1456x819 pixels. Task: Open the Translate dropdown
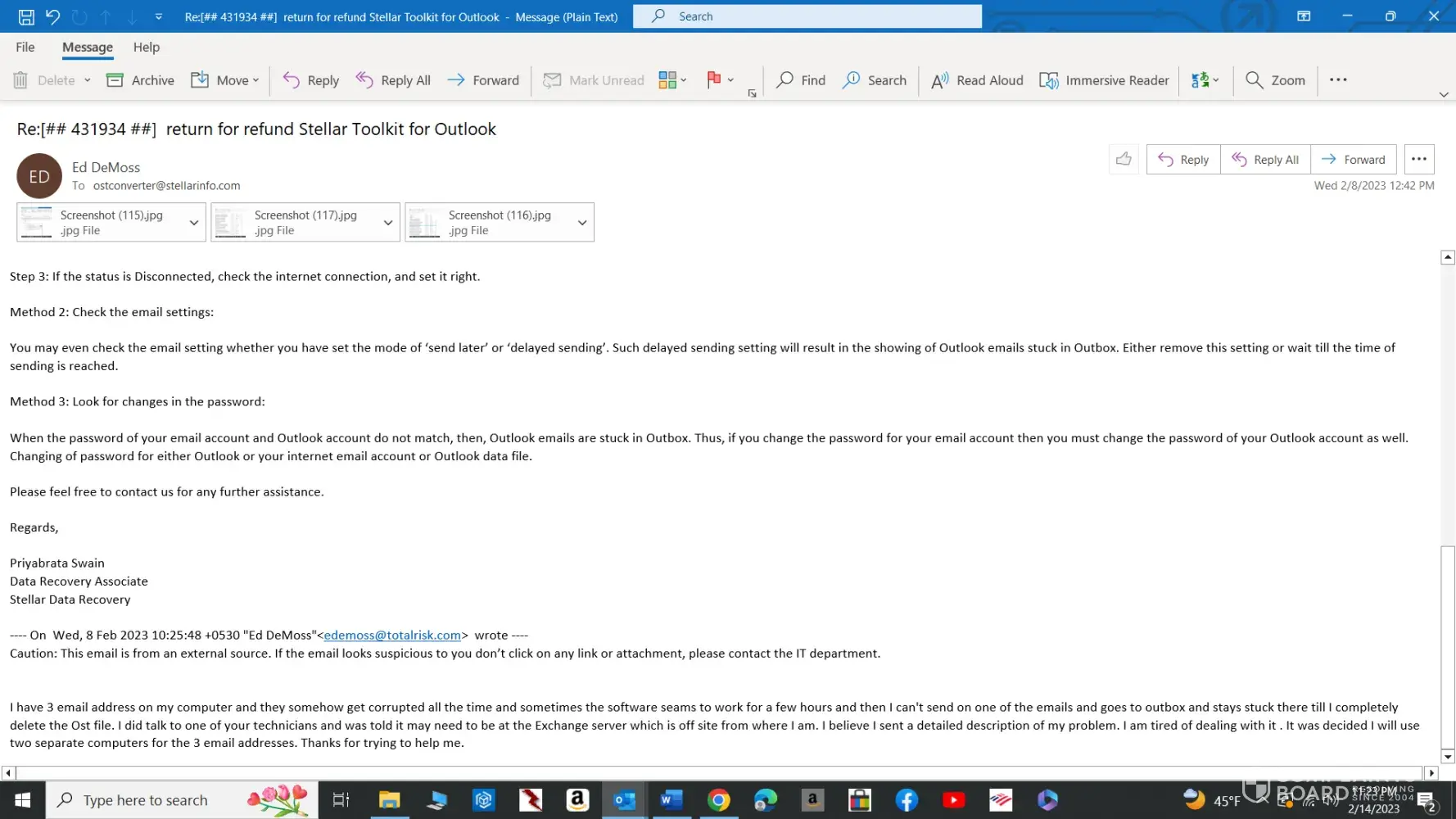[x=1205, y=80]
